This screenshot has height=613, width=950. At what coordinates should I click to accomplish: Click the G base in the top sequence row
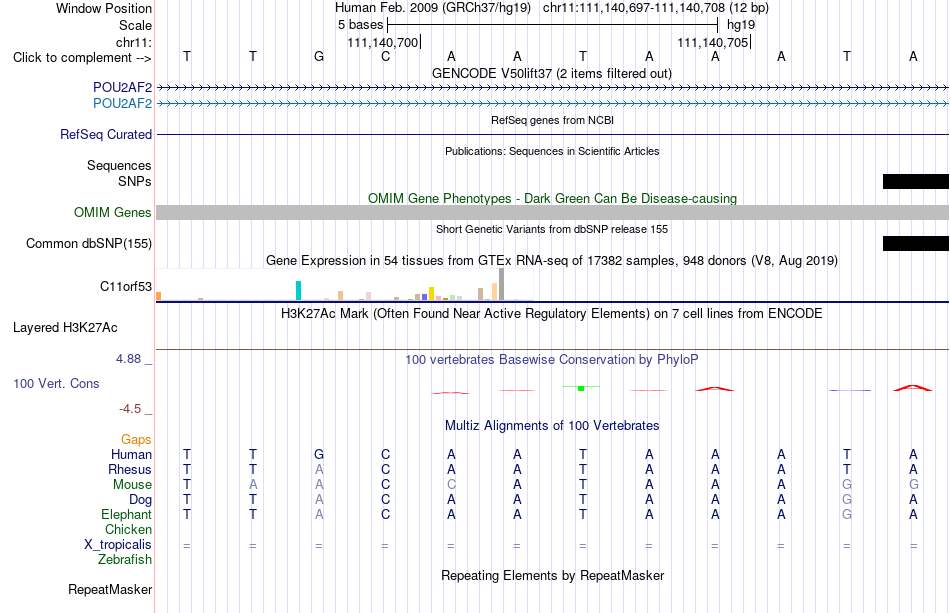pos(319,57)
